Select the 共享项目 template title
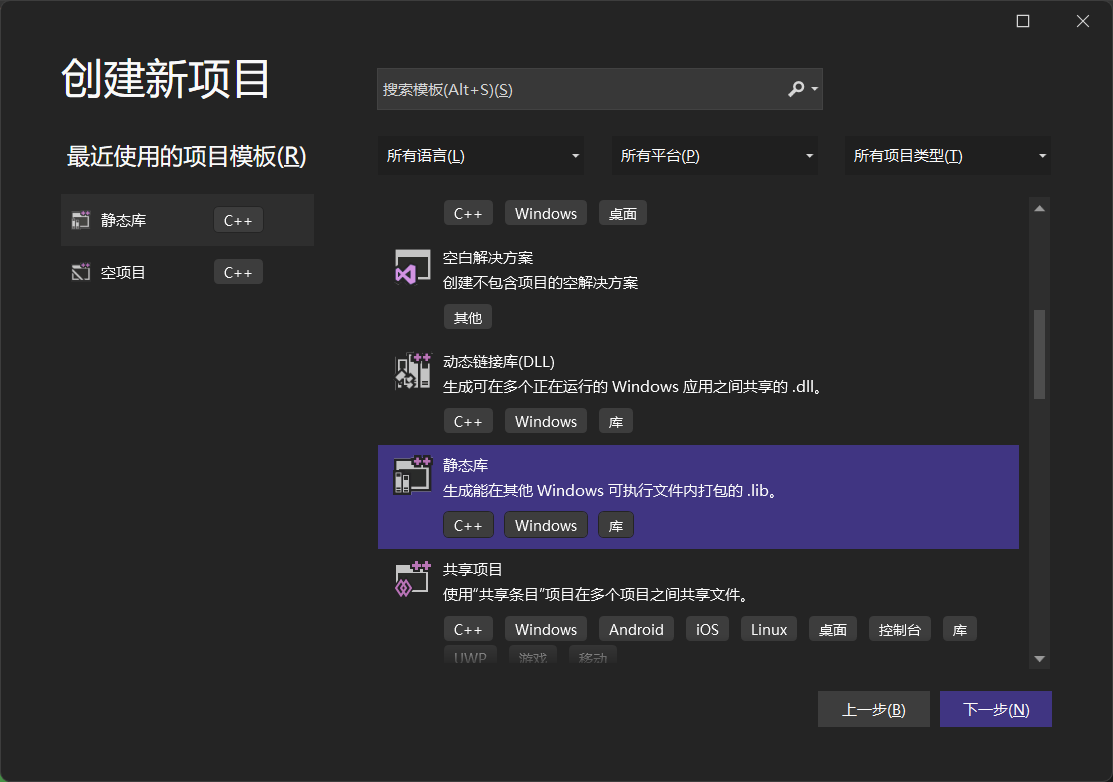 [472, 569]
